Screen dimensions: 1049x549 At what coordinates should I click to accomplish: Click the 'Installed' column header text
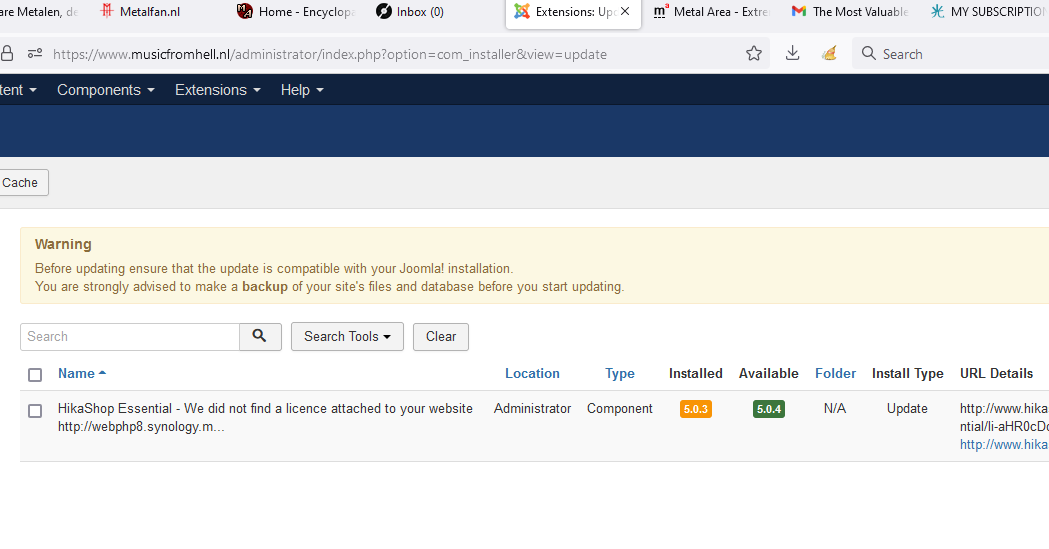point(696,373)
